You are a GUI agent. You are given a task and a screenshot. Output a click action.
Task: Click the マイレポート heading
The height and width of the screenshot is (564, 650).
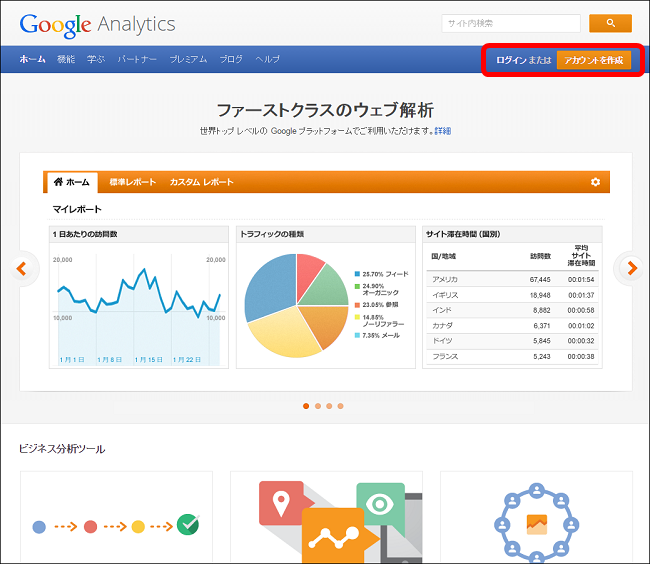coord(77,209)
